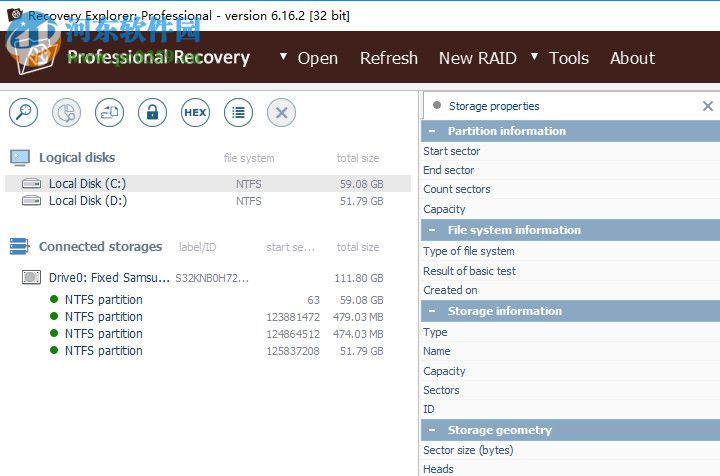Click the Sector size (bytes) row
This screenshot has height=476, width=720.
(x=570, y=450)
